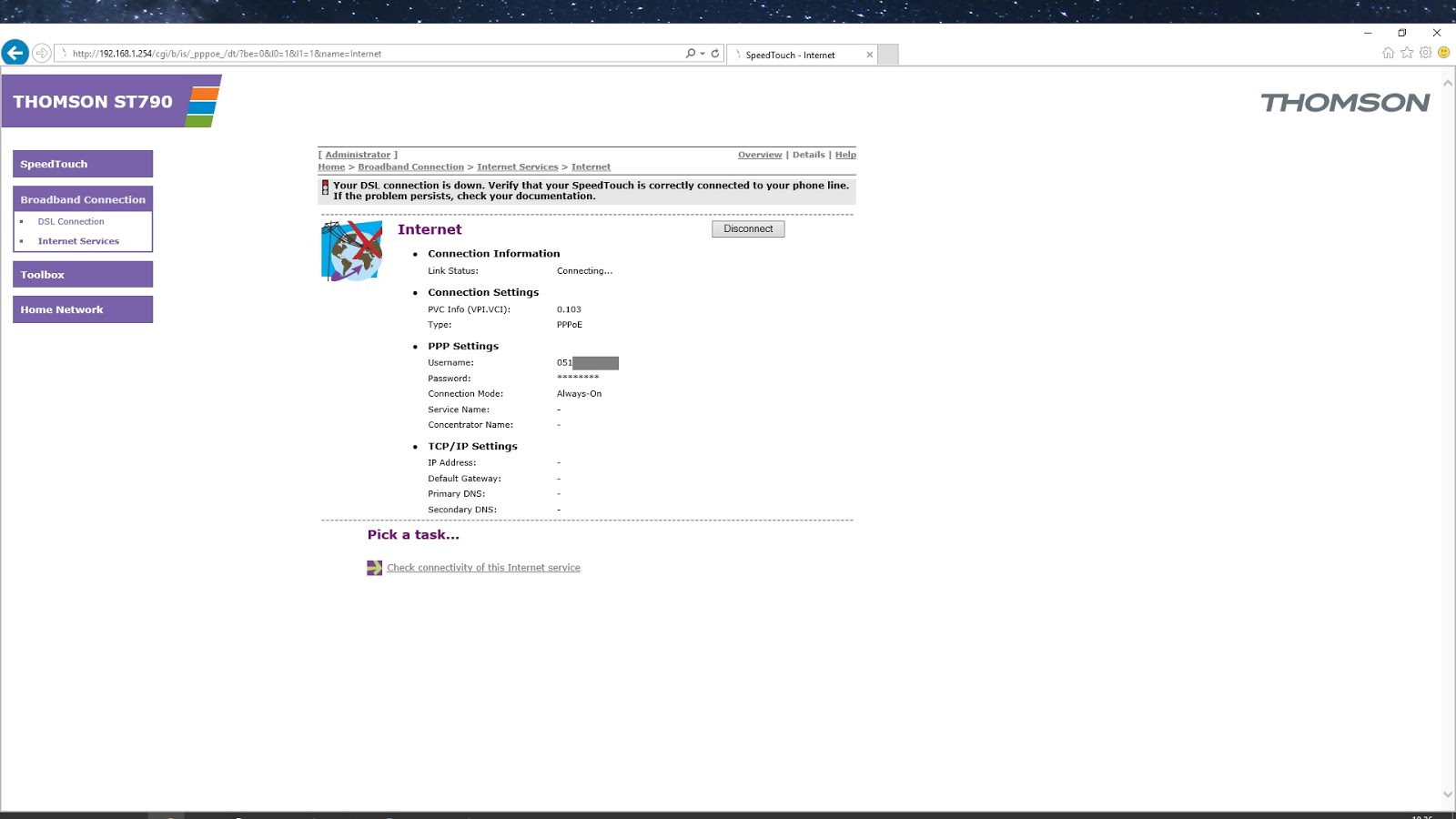This screenshot has height=819, width=1456.
Task: Click the smiley feedback icon
Action: [1442, 53]
